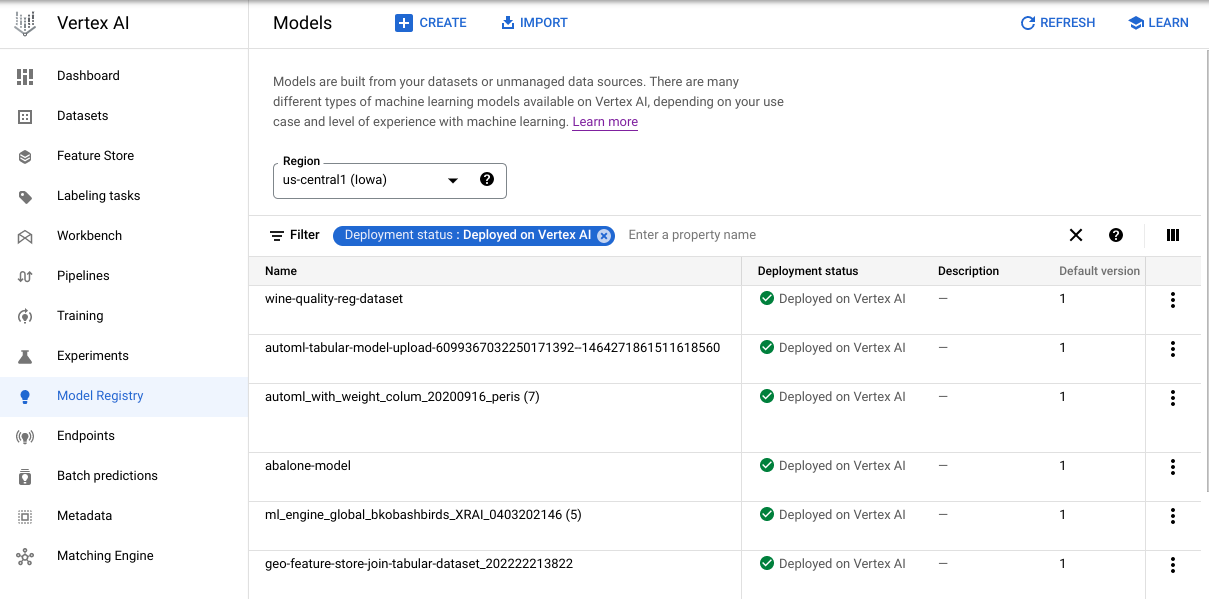Click the Pipelines icon in sidebar
Image resolution: width=1209 pixels, height=599 pixels.
25,276
